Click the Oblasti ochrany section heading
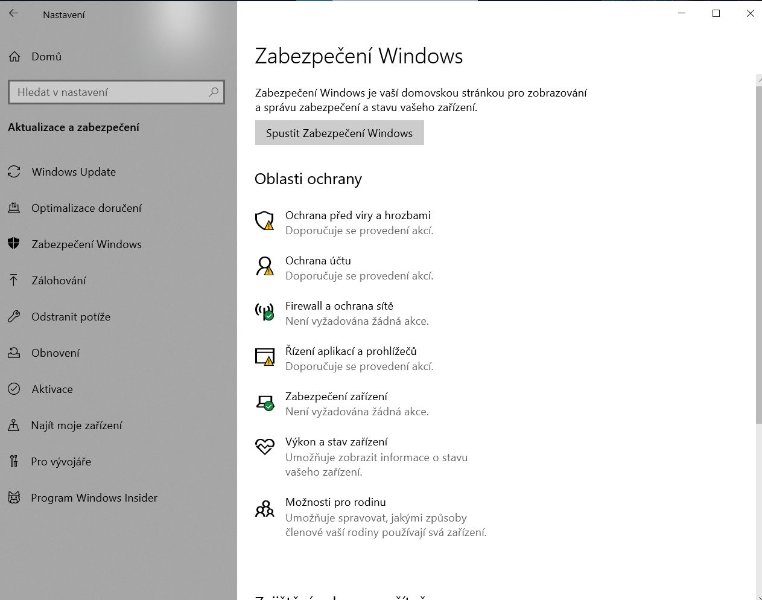The width and height of the screenshot is (762, 600). [x=308, y=179]
